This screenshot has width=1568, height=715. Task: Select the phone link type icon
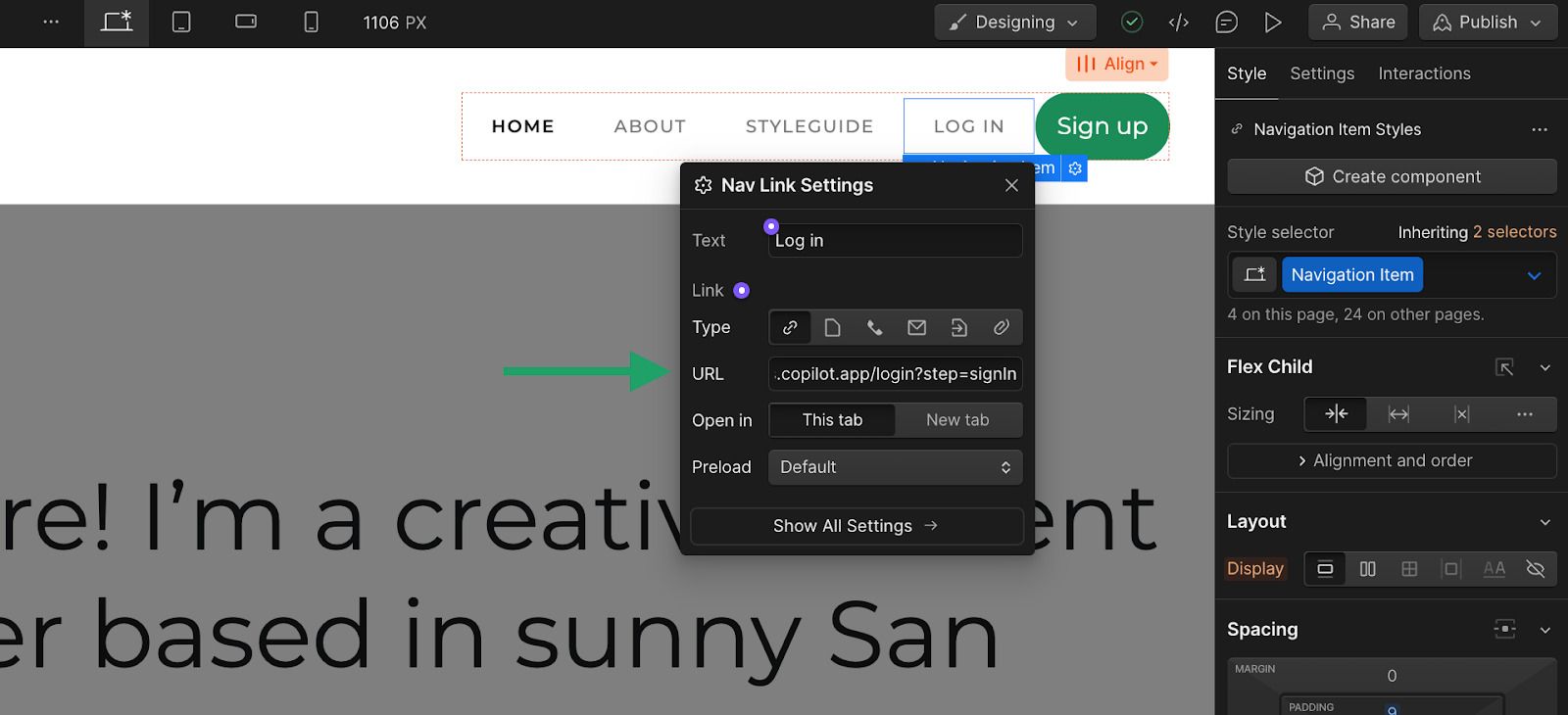(x=874, y=328)
